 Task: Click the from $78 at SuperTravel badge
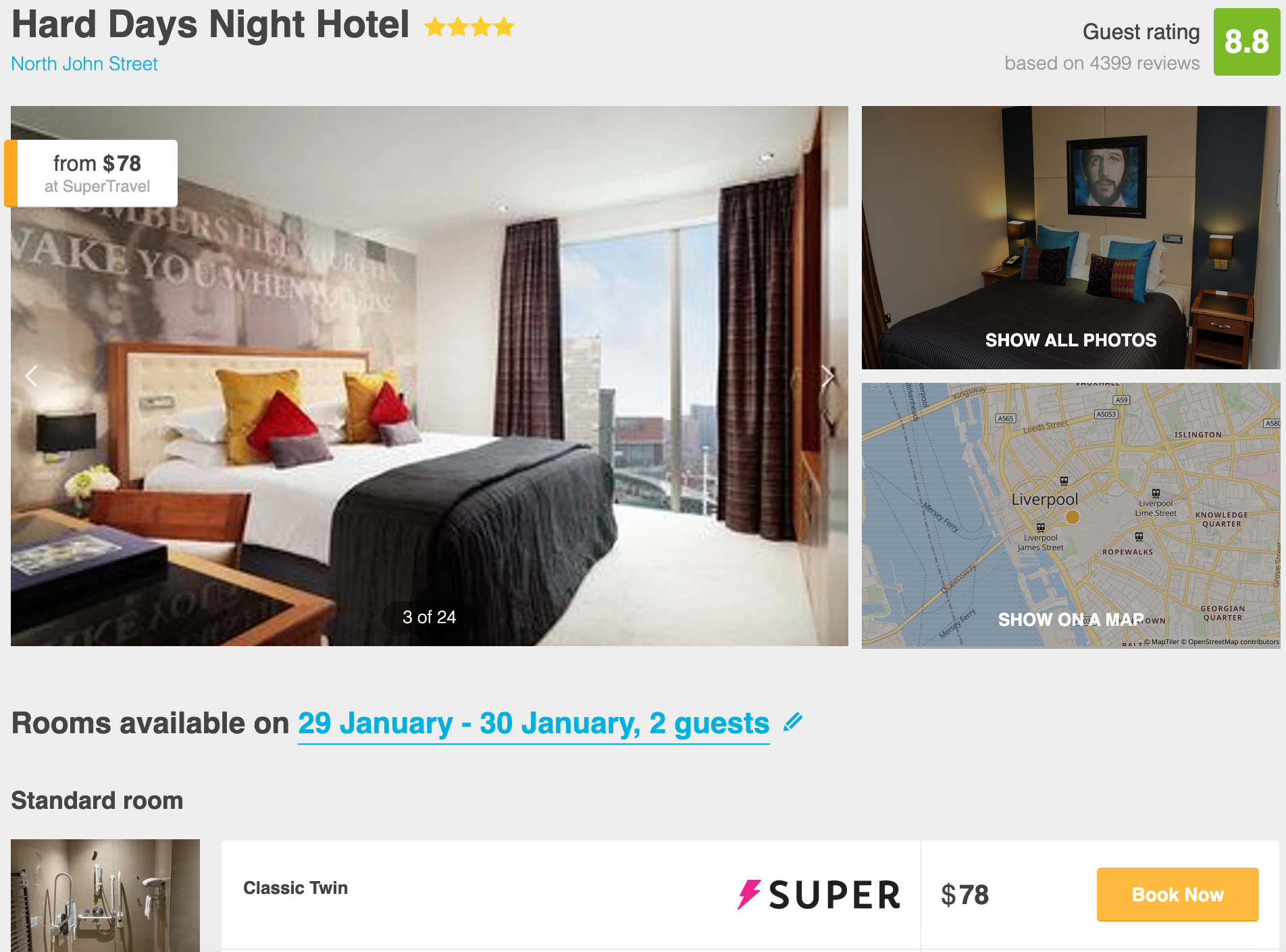pos(91,174)
